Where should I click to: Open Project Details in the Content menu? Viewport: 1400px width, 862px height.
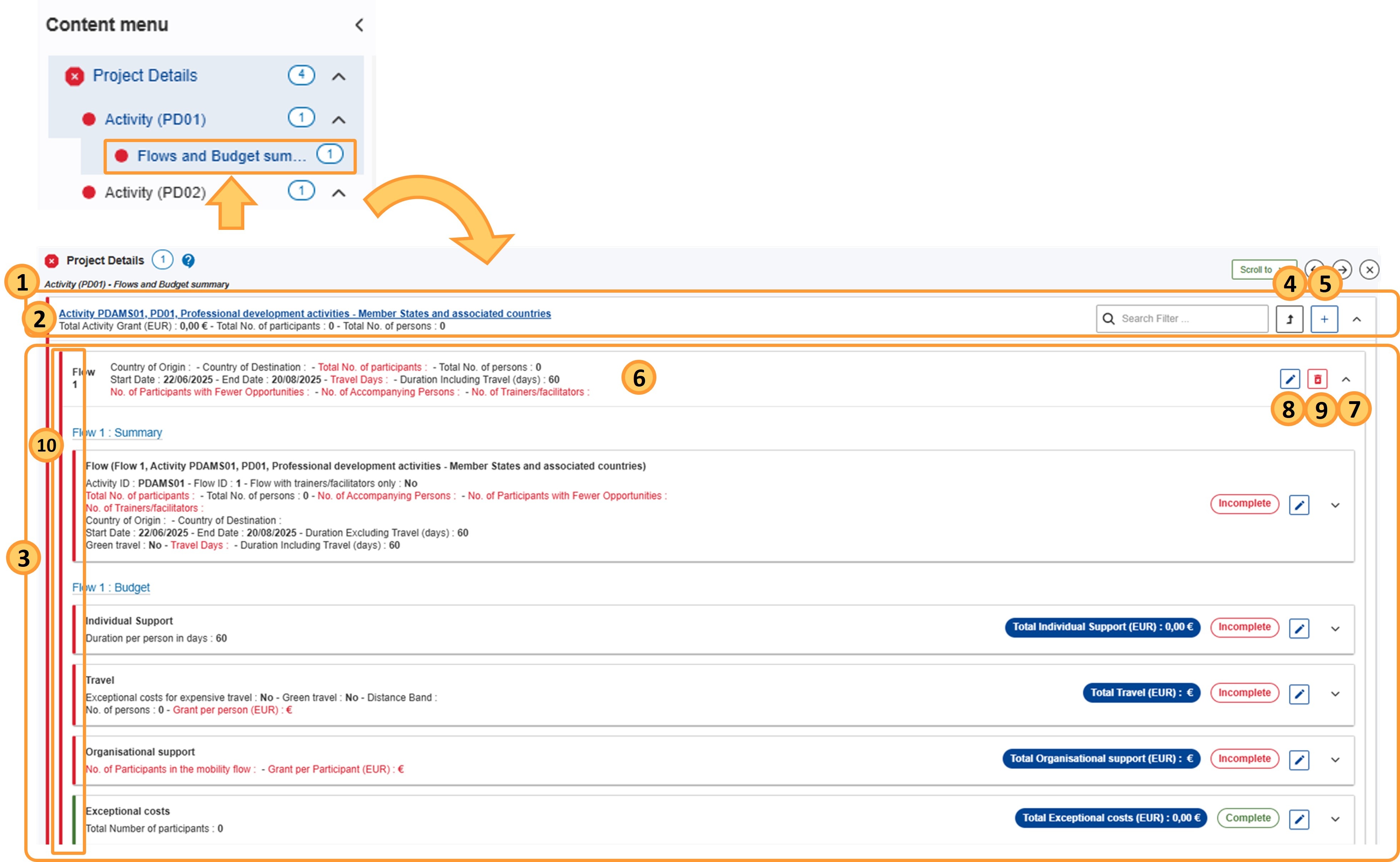[145, 76]
